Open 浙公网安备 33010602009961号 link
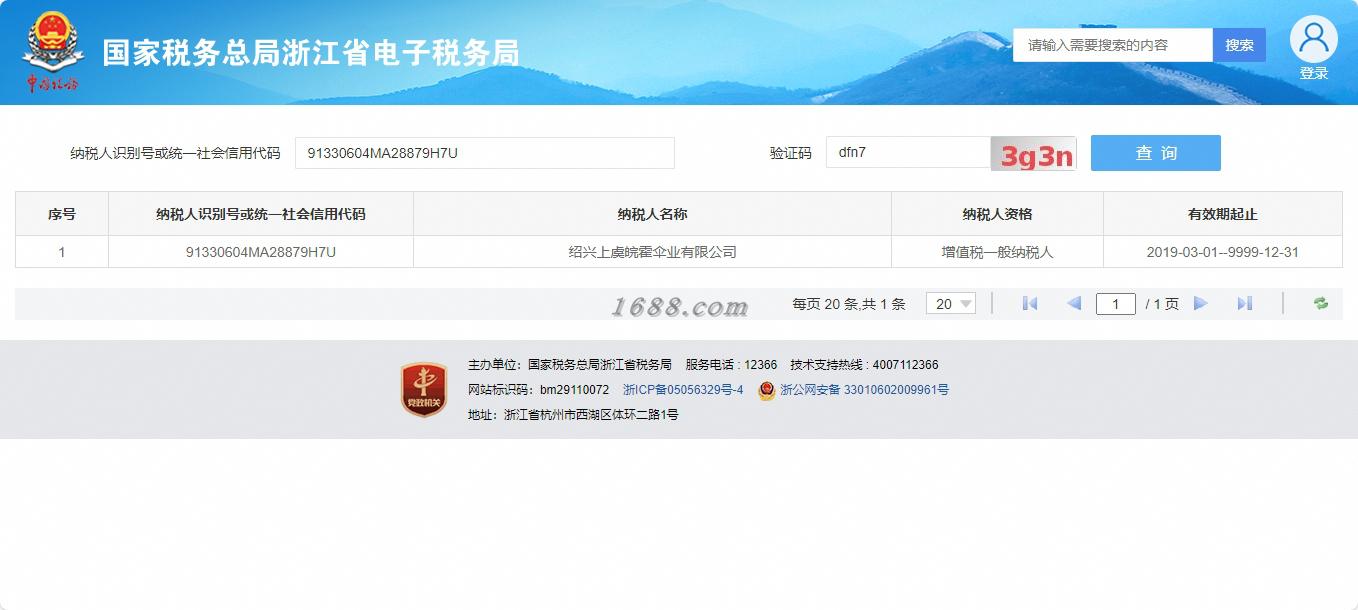Screen dimensions: 1358x610 (x=864, y=390)
